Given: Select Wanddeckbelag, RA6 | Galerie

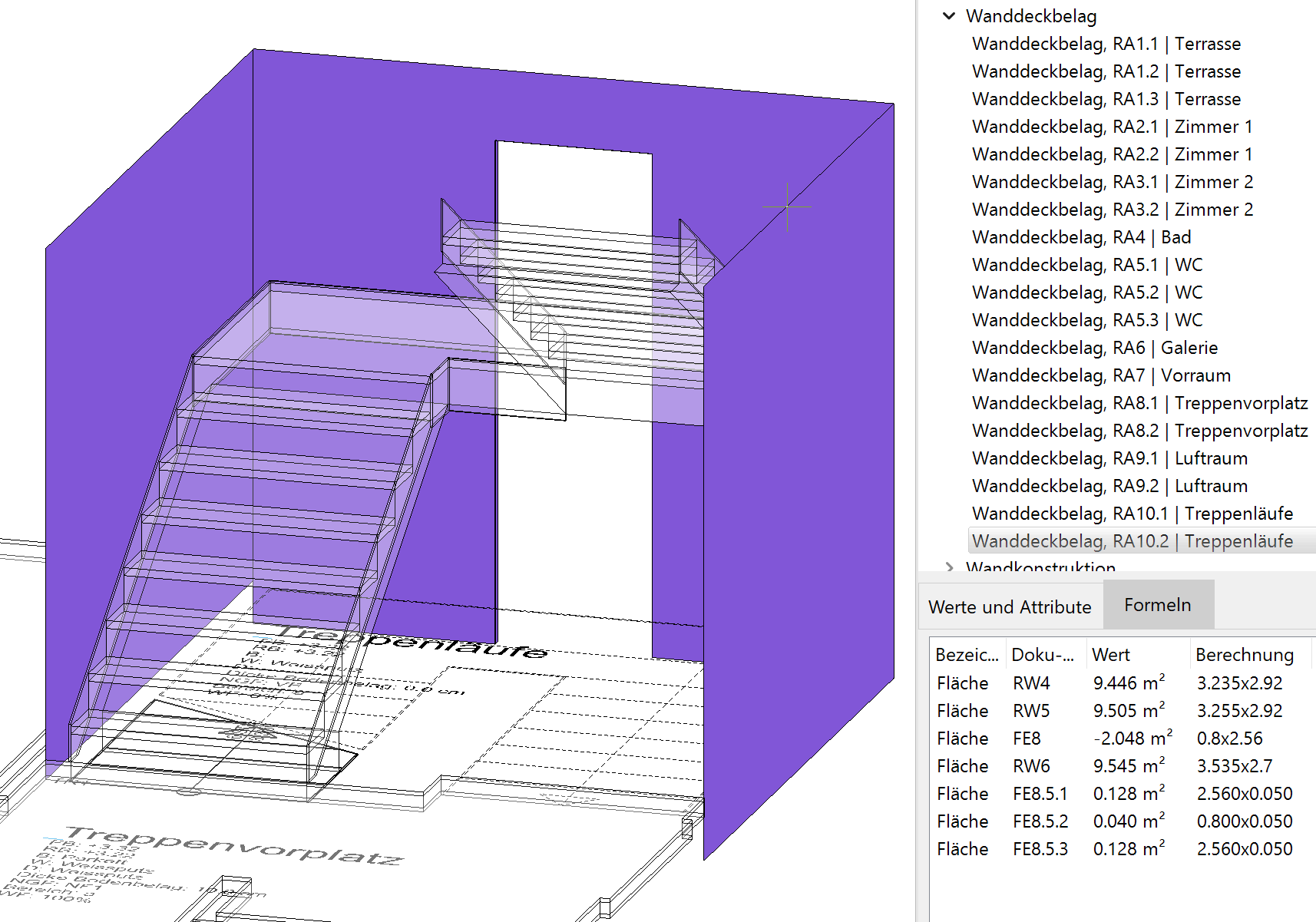Looking at the screenshot, I should point(1095,348).
